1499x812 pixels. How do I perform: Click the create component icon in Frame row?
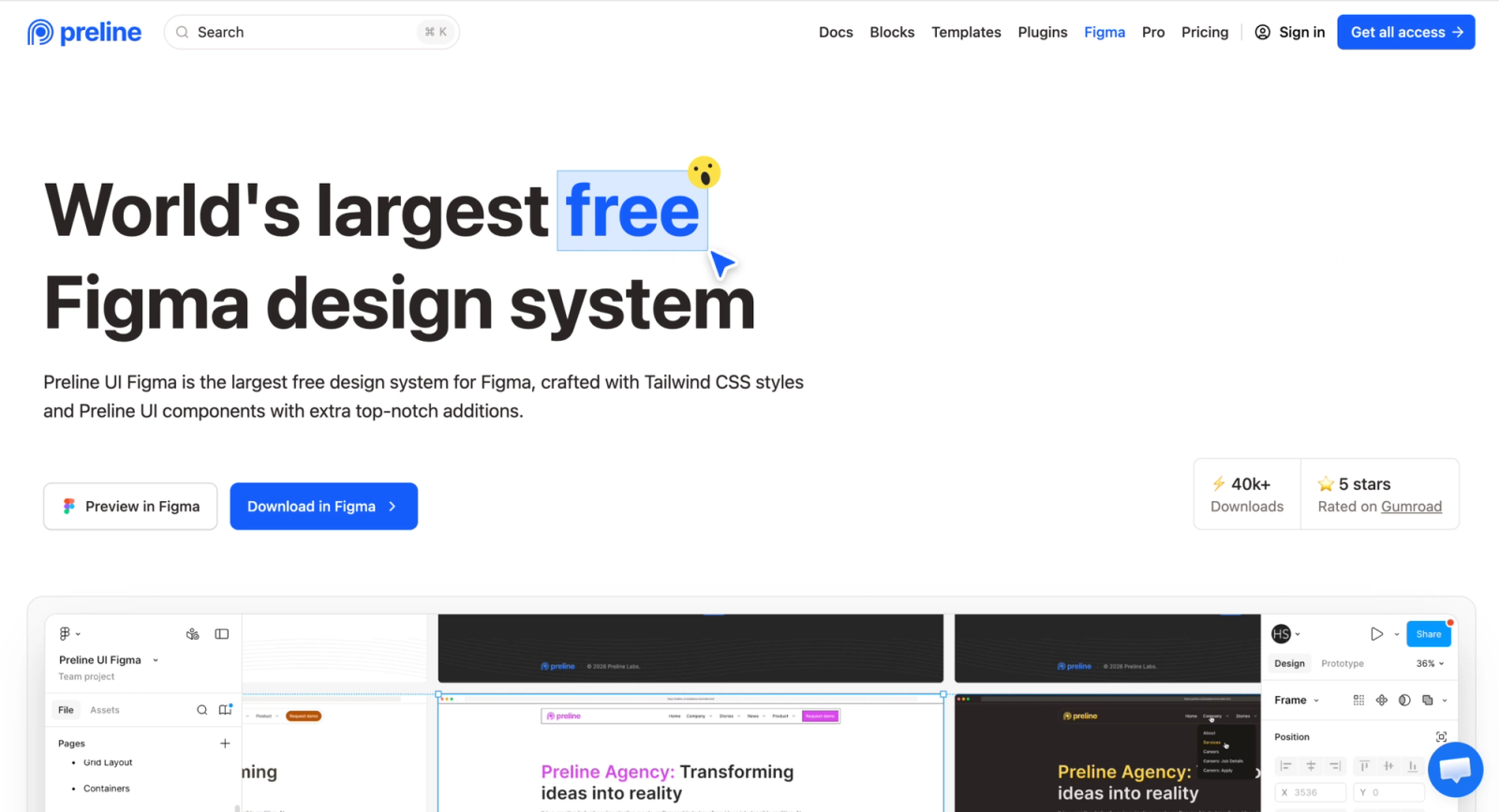point(1382,701)
